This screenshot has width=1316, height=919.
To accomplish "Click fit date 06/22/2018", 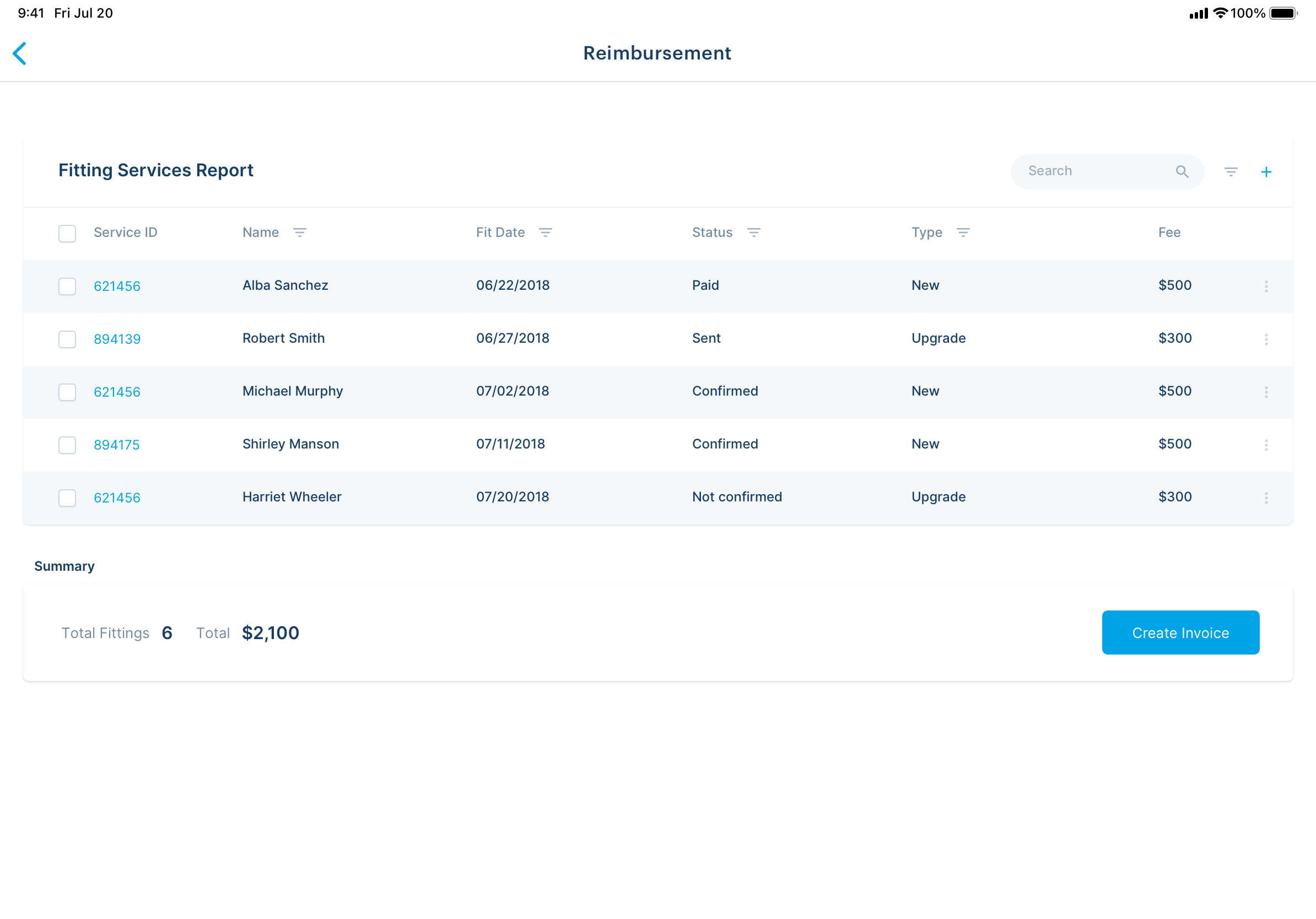I will pyautogui.click(x=513, y=285).
